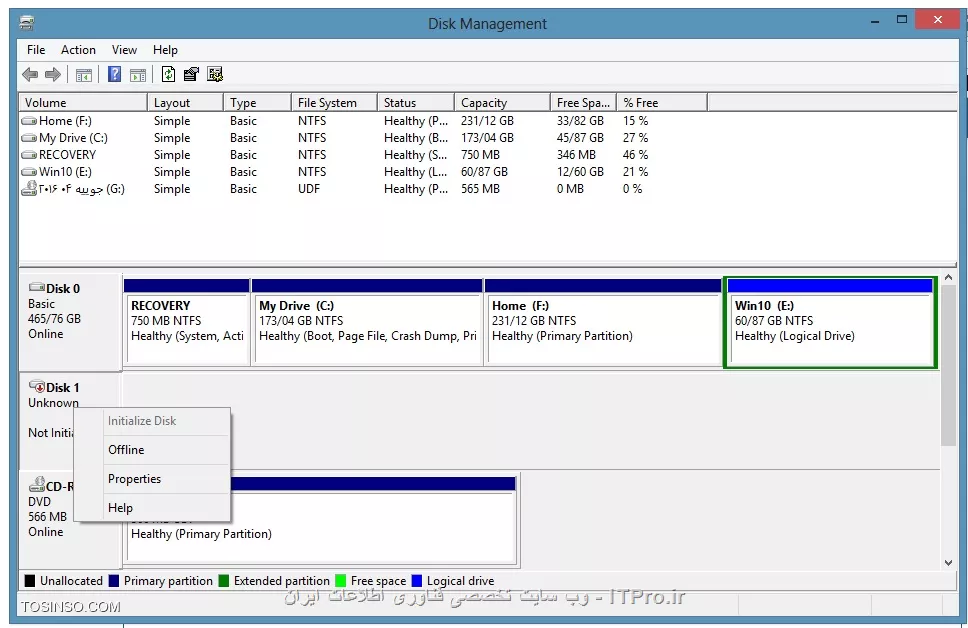Image resolution: width=968 pixels, height=628 pixels.
Task: Click the 231/12 GB capacity cell
Action: pos(487,121)
